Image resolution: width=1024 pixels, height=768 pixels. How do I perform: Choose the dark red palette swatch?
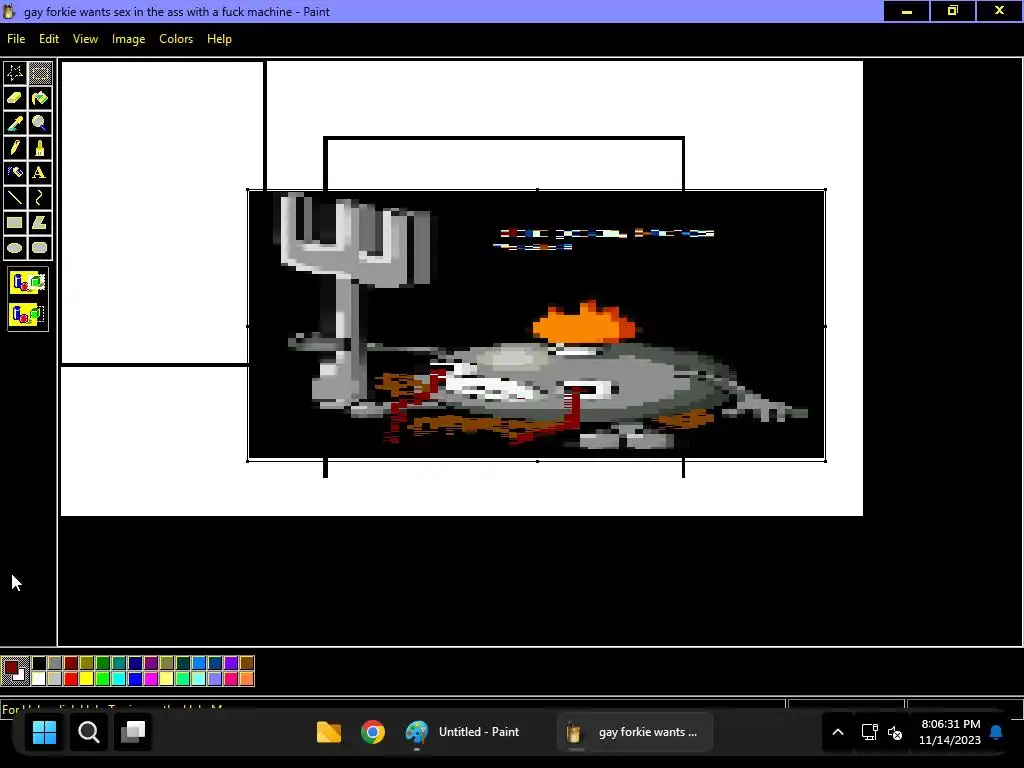(x=71, y=664)
